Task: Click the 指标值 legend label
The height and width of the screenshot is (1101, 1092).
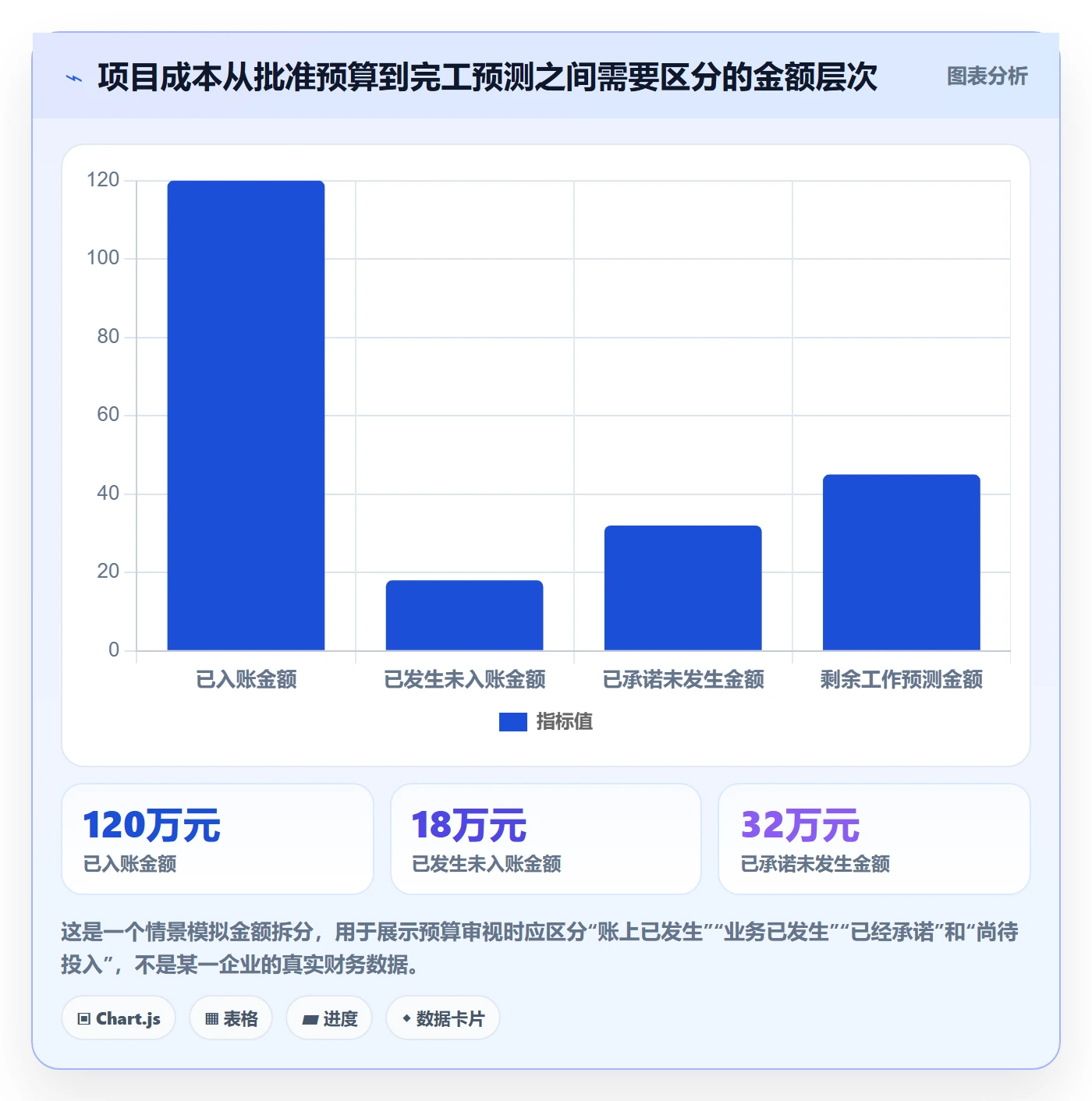Action: click(x=565, y=722)
